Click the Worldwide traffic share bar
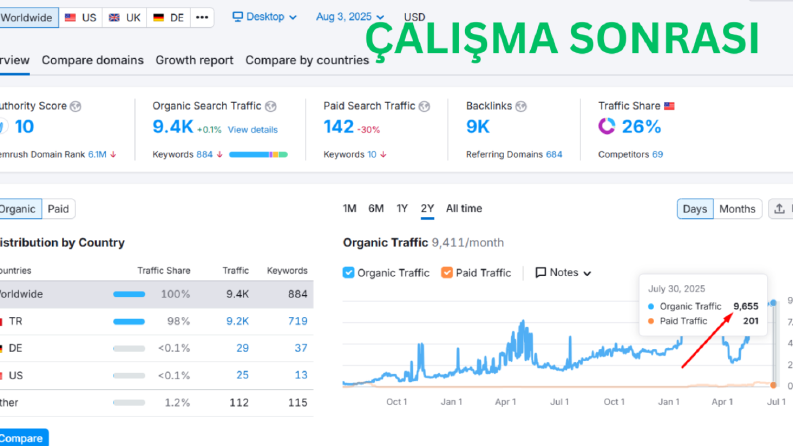This screenshot has height=446, width=793. click(x=129, y=294)
